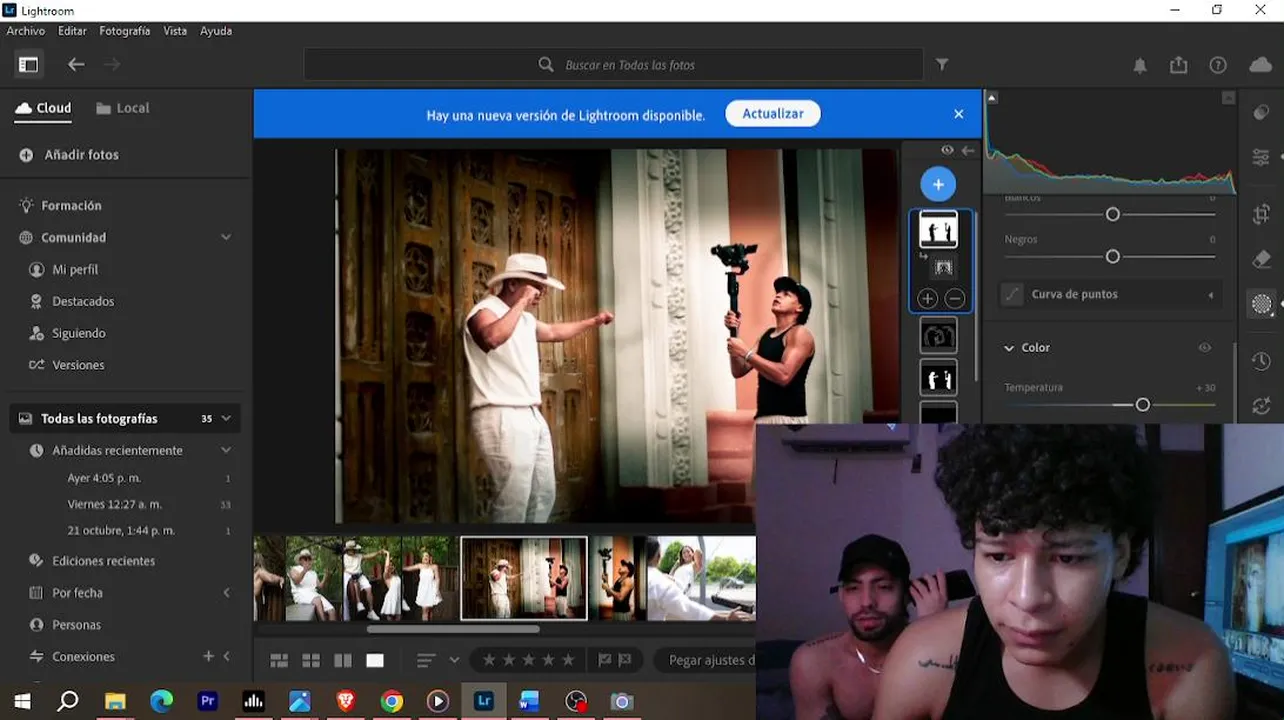Image resolution: width=1284 pixels, height=720 pixels.
Task: Open Ediciones recientes
Action: (104, 561)
